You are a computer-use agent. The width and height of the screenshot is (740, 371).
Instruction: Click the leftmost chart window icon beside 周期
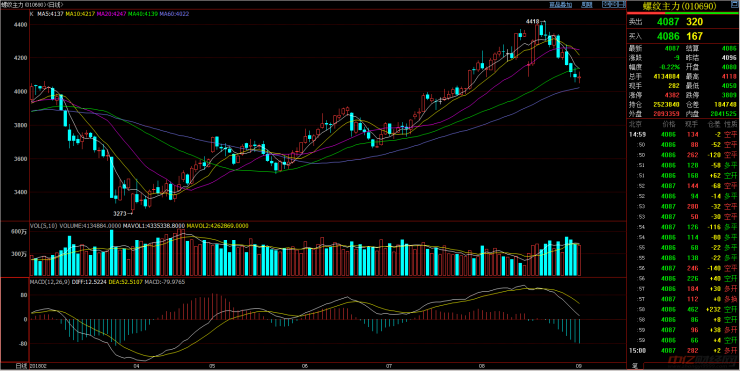[x=606, y=4]
